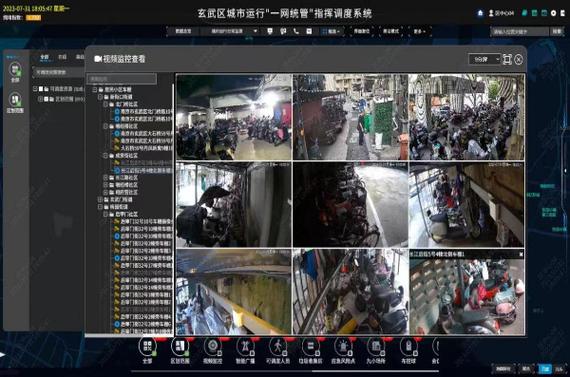The image size is (570, 377).
Task: Collapse the 可调度资源 node in the left panel
Action: pos(35,89)
